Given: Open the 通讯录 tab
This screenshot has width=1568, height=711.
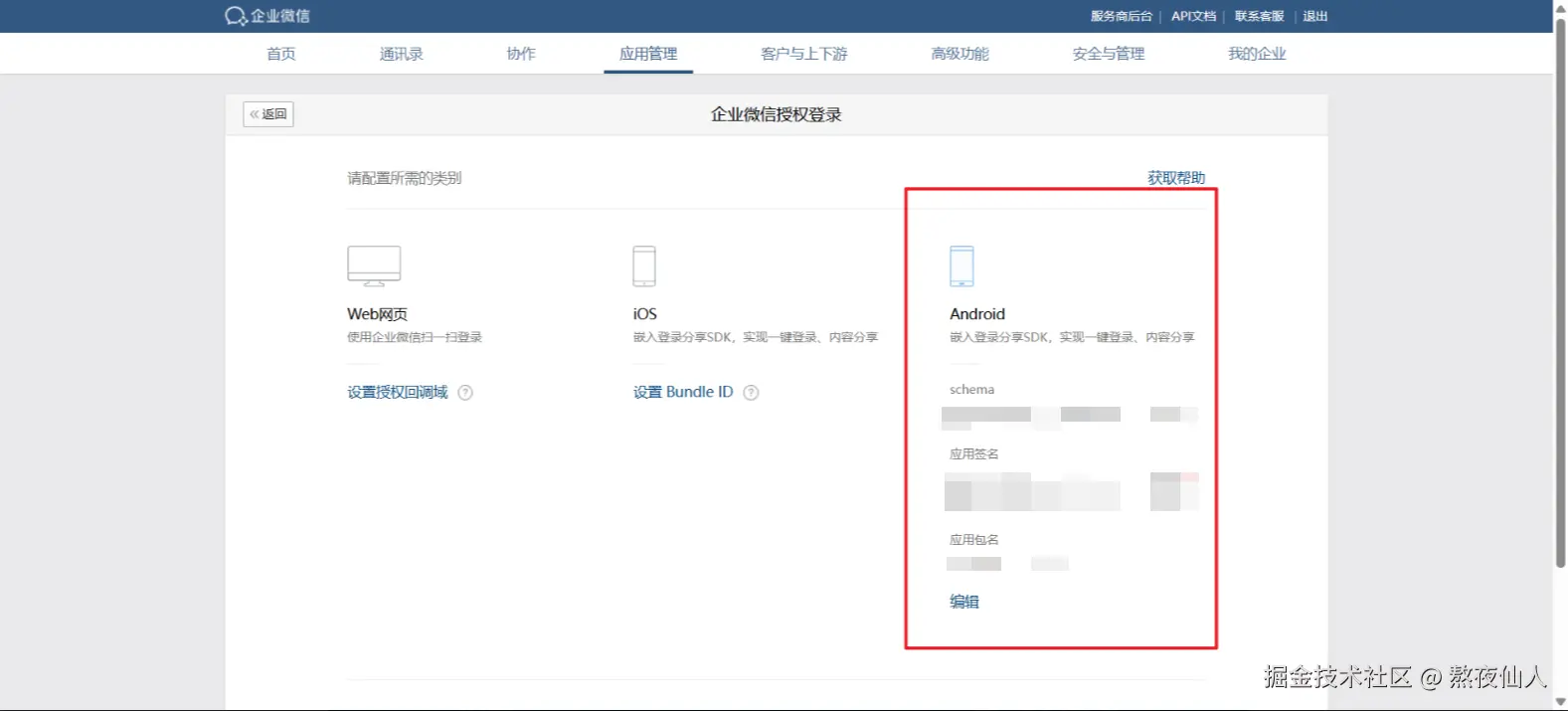Looking at the screenshot, I should click(402, 54).
